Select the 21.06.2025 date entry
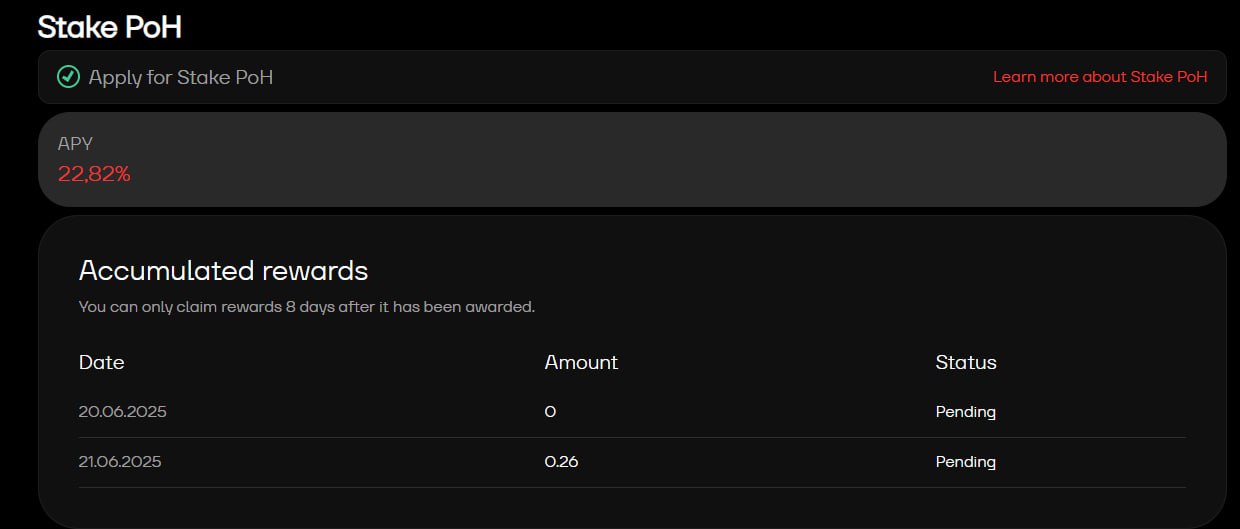The image size is (1240, 529). (x=120, y=462)
